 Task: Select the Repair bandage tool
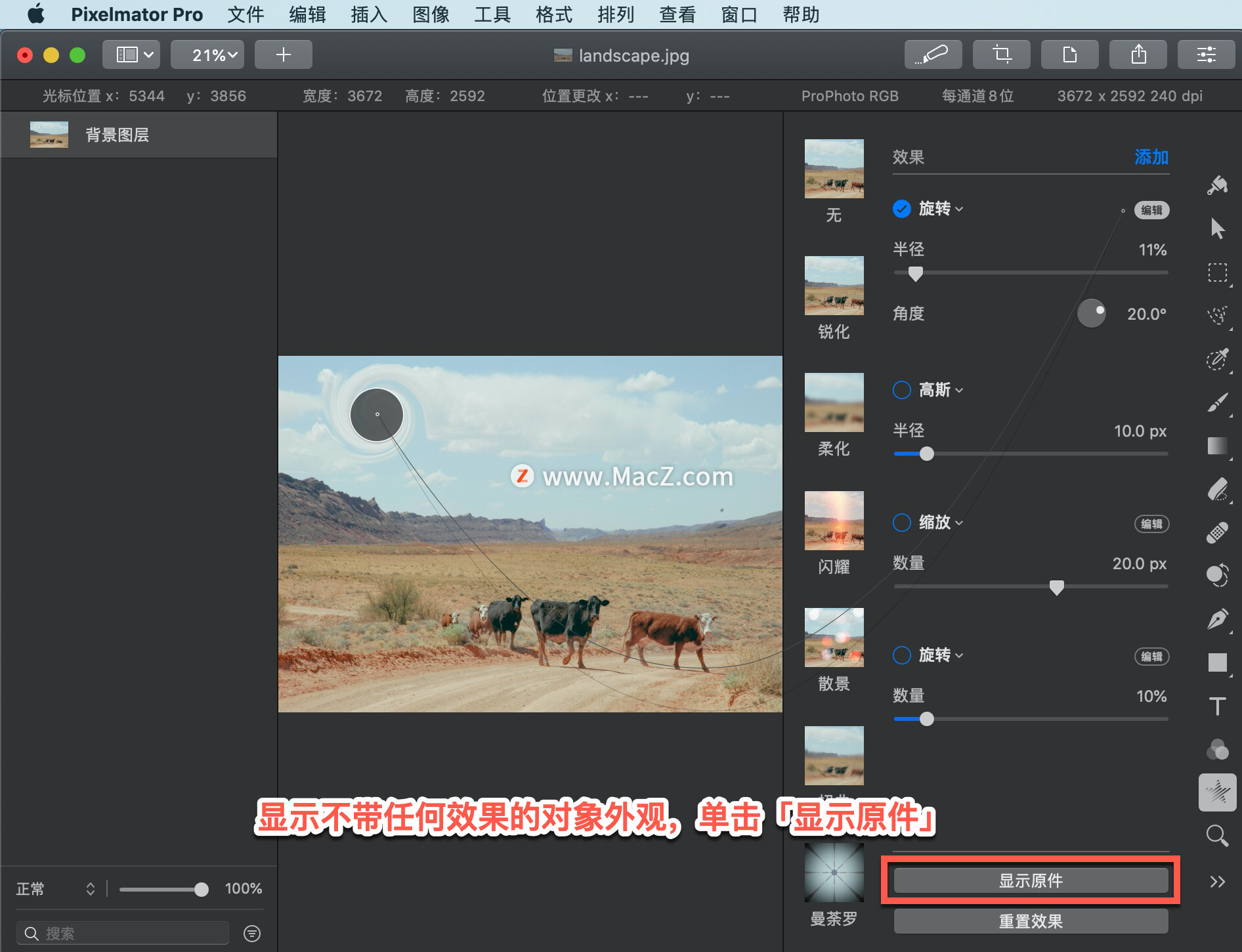coord(1217,532)
